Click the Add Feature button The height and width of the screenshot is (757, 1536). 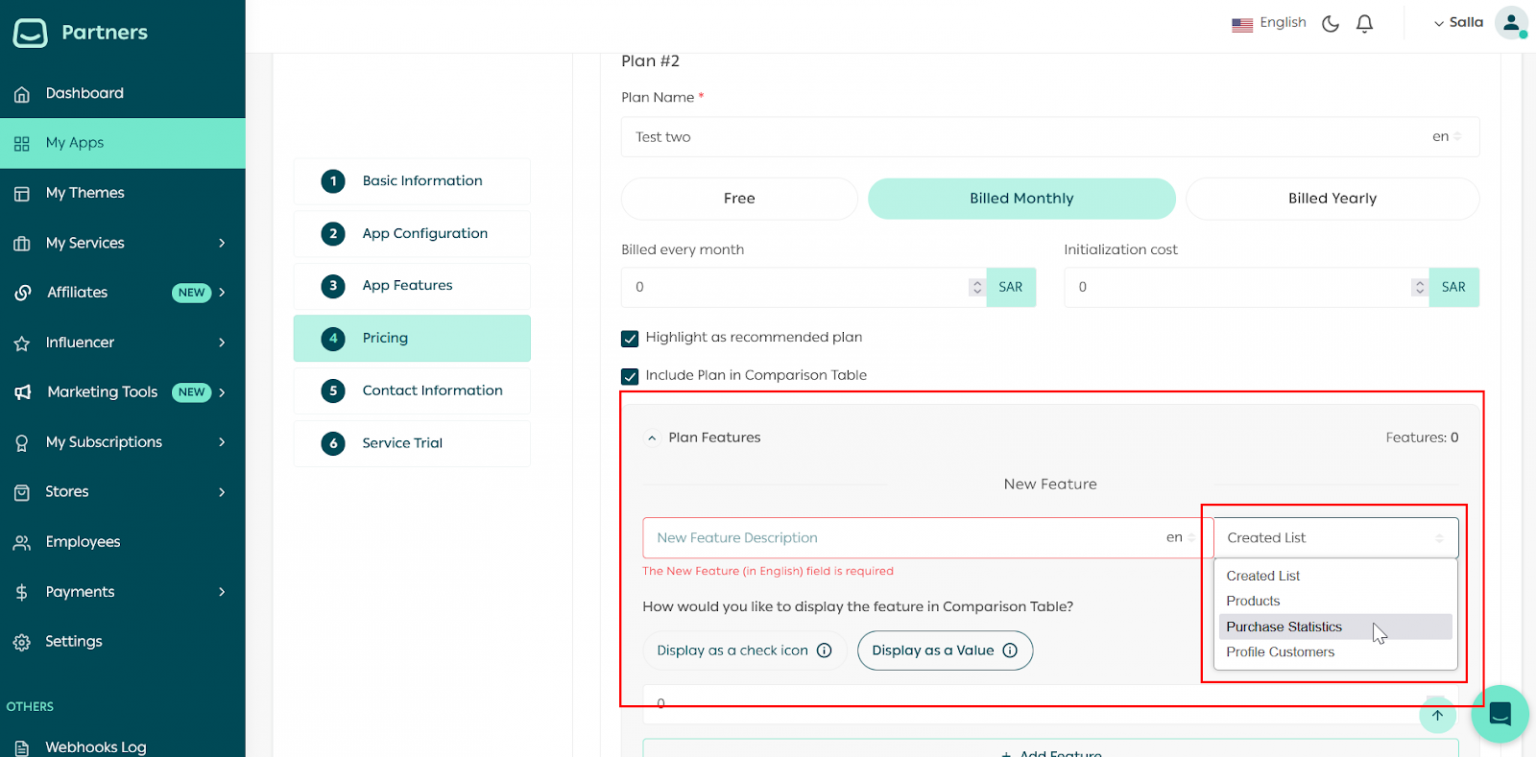1050,753
